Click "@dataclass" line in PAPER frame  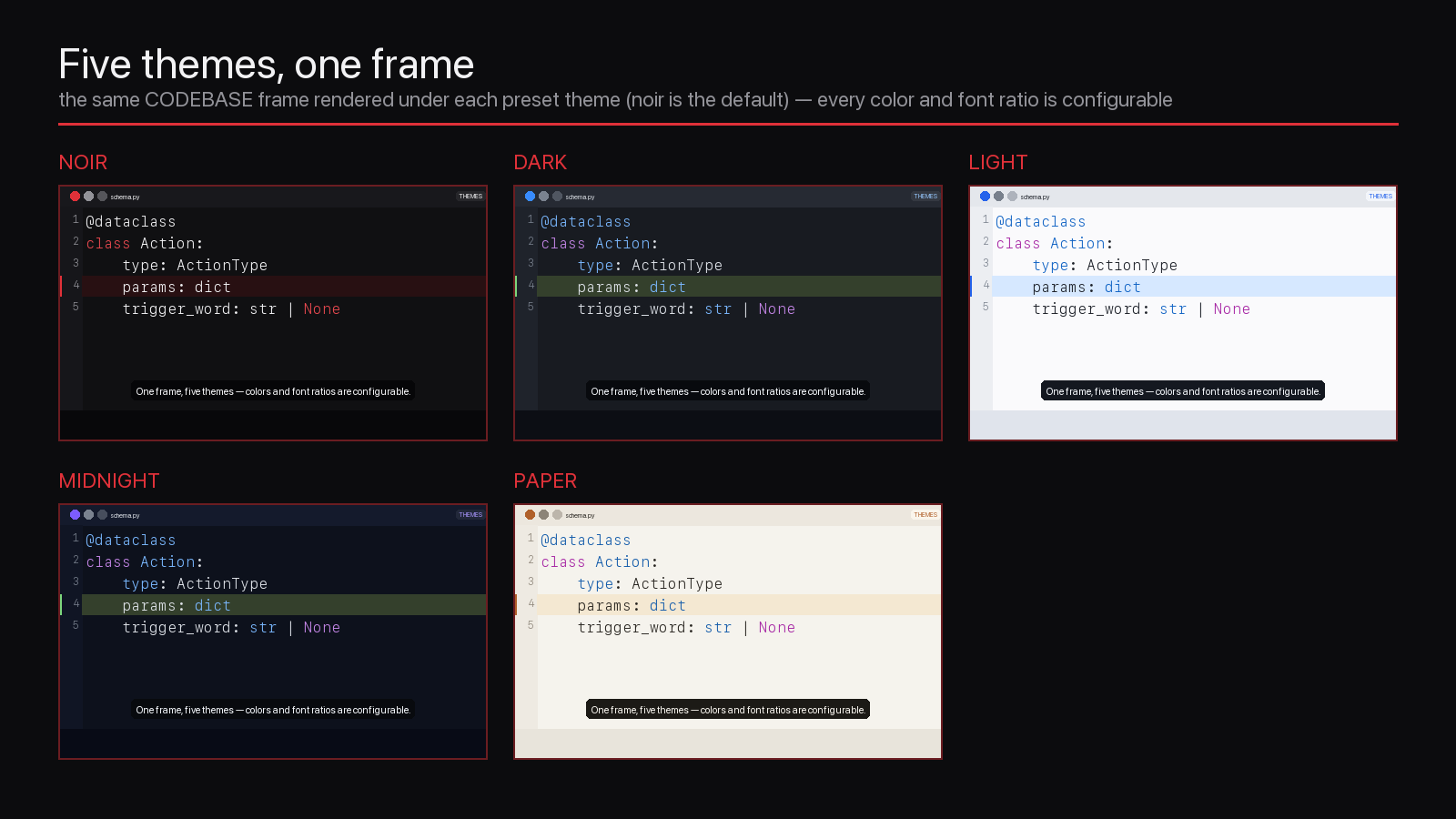tap(586, 540)
